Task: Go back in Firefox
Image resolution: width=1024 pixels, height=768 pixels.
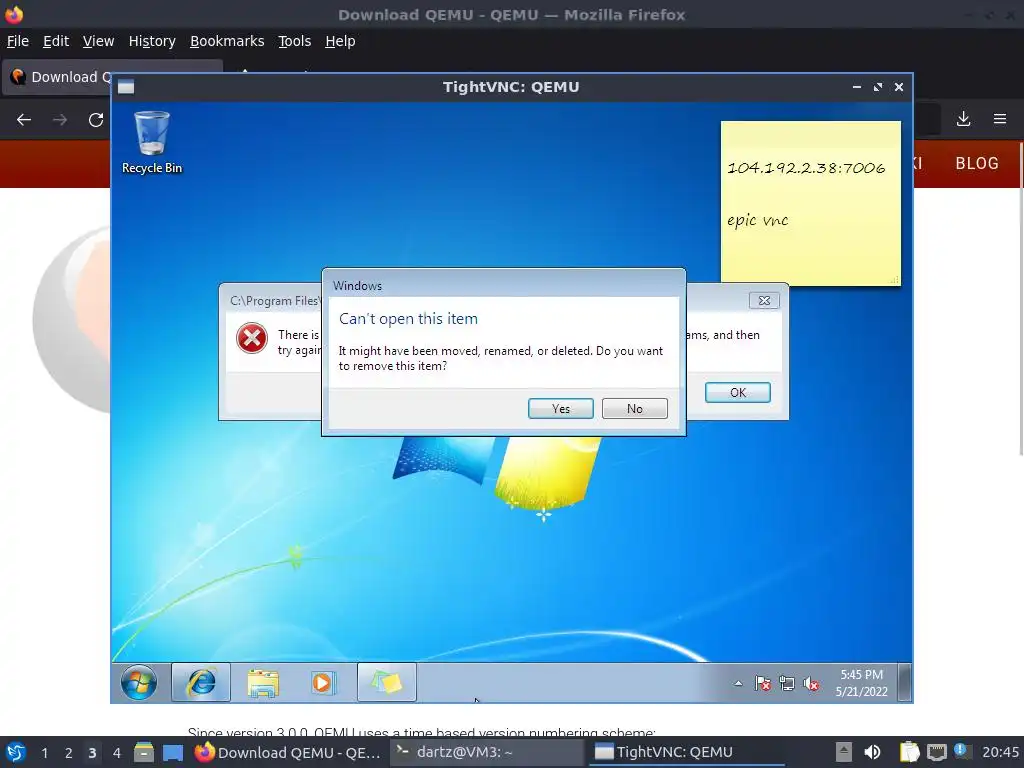Action: tap(24, 120)
